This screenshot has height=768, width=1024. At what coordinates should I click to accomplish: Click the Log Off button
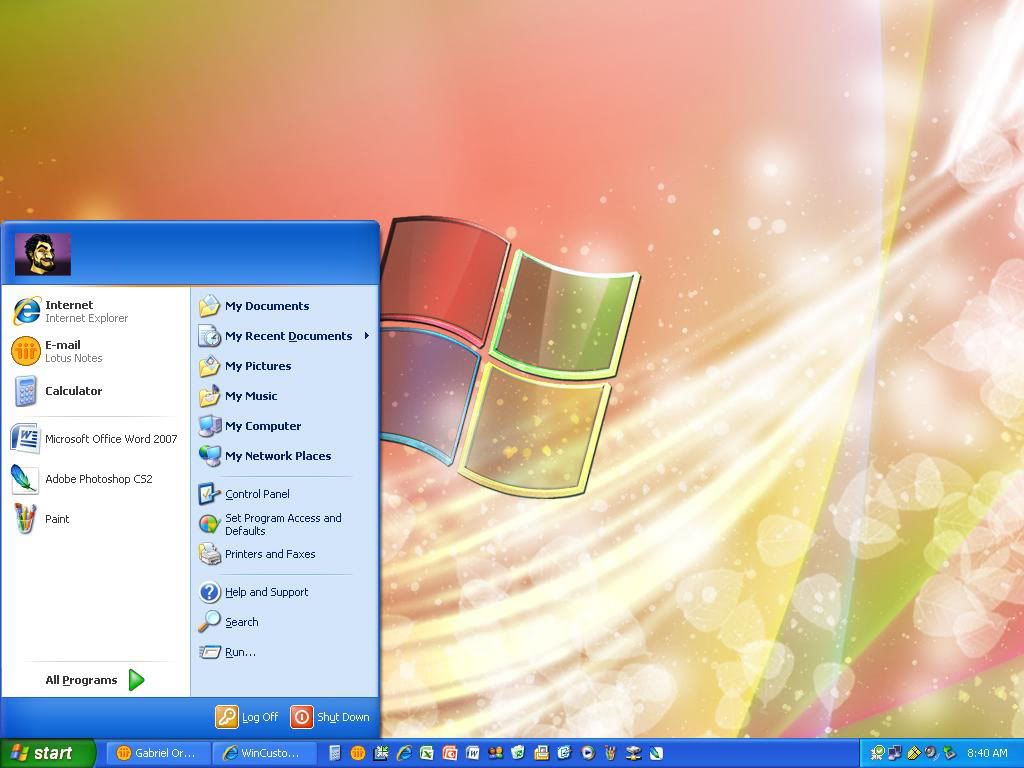247,717
